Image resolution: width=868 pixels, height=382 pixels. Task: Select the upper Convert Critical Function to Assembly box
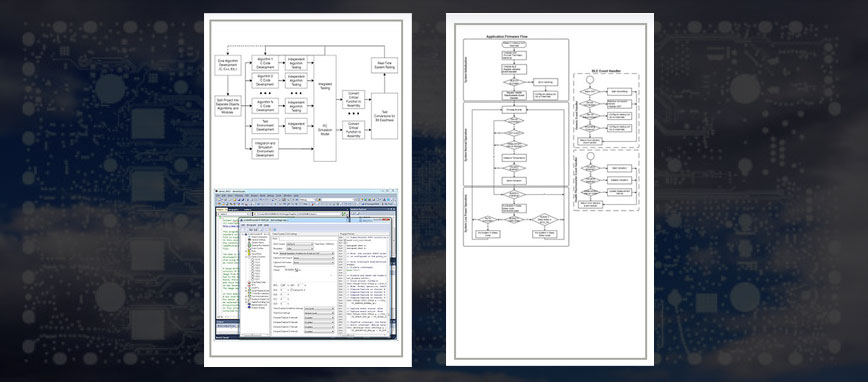tap(353, 99)
